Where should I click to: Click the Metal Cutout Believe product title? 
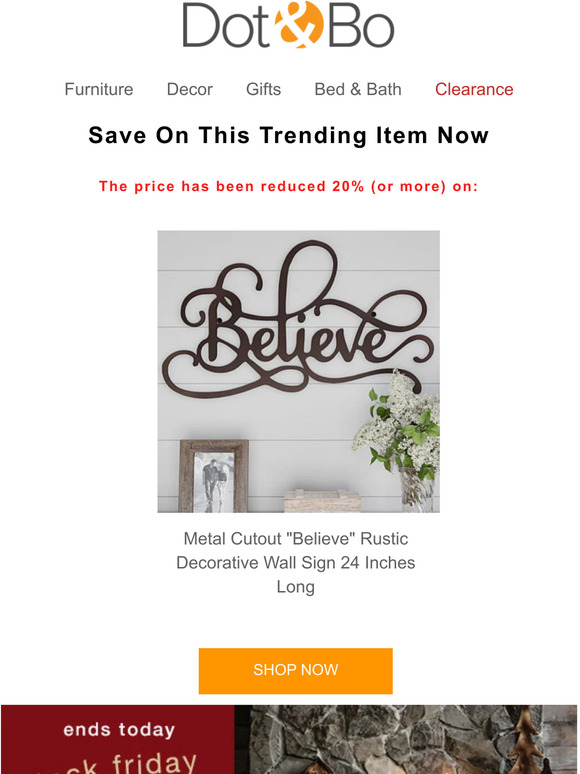pos(296,562)
